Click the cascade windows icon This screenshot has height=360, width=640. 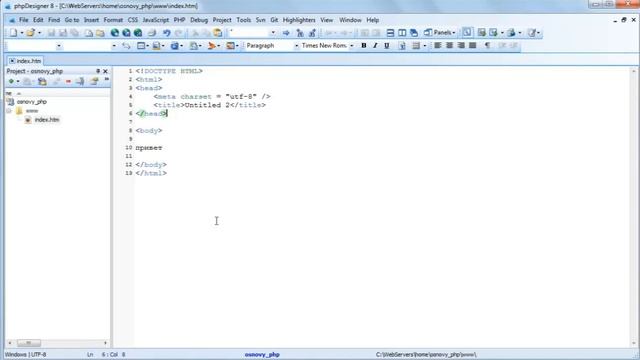[x=414, y=33]
